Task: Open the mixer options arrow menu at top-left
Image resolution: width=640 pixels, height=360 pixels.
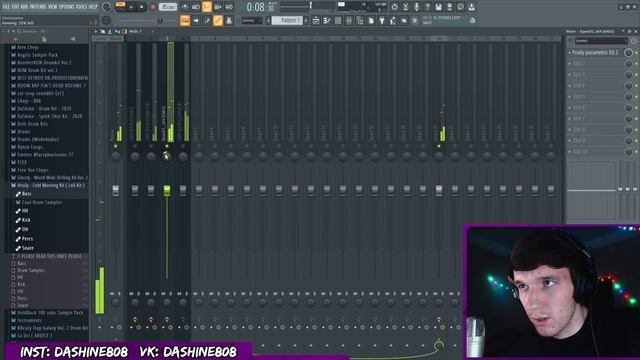Action: coord(96,31)
